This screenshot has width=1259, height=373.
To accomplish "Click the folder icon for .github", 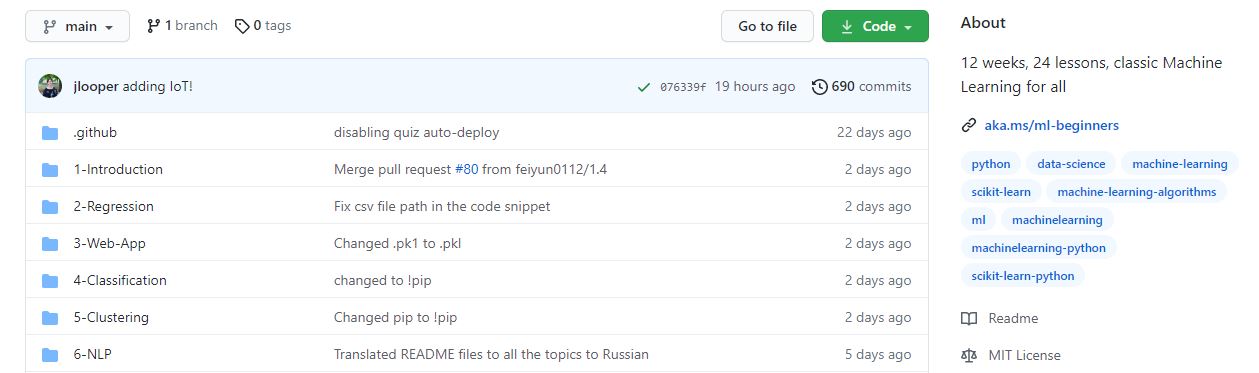I will (x=50, y=133).
